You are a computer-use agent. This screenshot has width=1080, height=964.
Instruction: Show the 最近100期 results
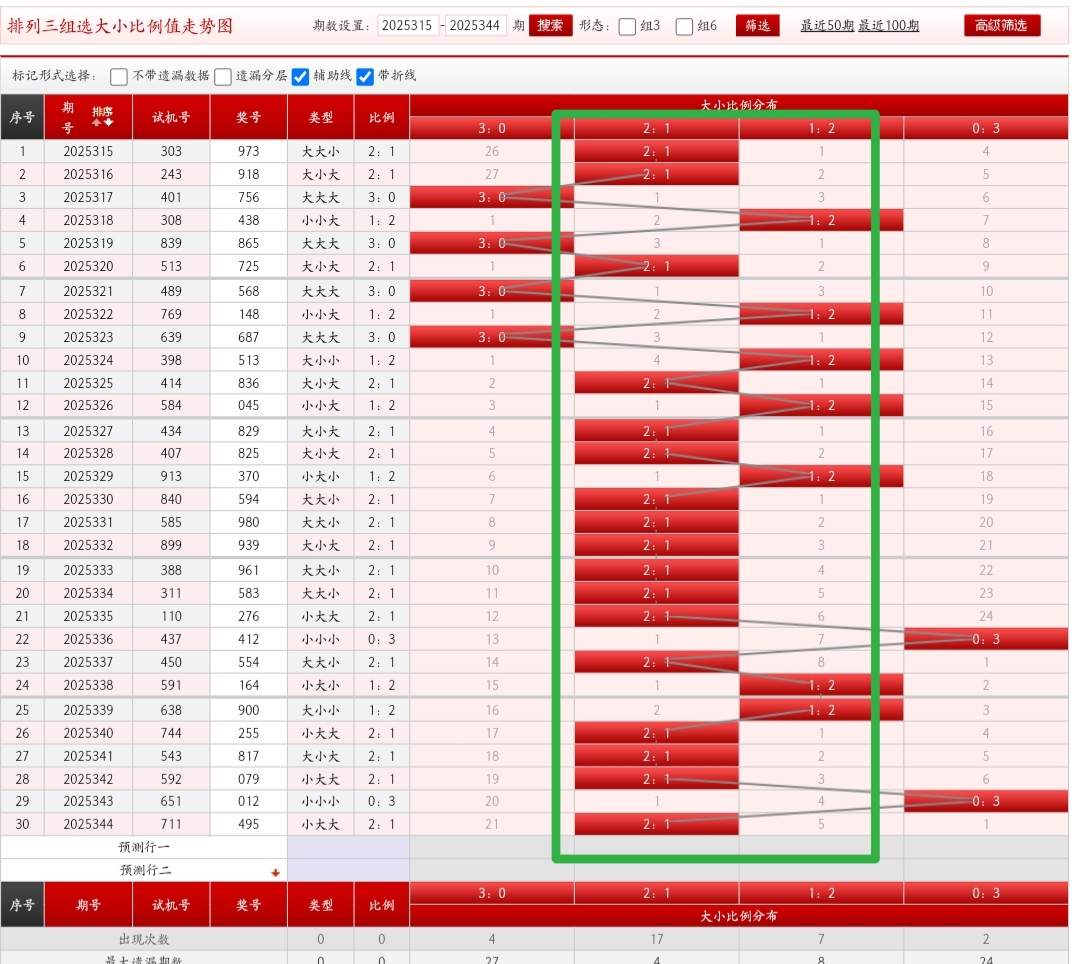(x=889, y=25)
